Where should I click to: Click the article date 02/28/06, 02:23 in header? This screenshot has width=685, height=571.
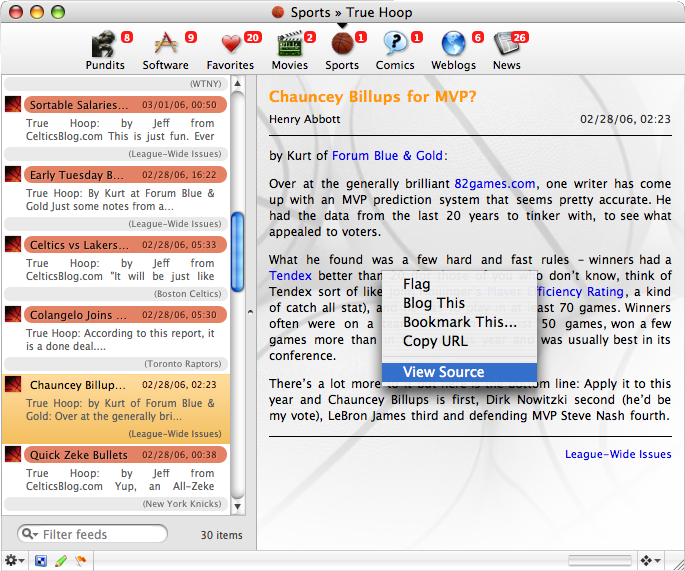click(625, 119)
